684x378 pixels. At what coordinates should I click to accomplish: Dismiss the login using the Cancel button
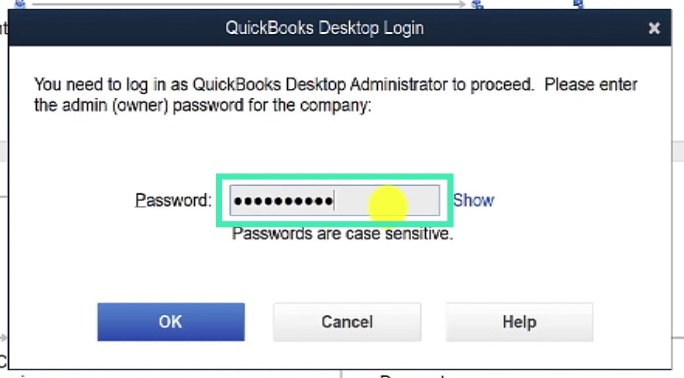tap(347, 322)
